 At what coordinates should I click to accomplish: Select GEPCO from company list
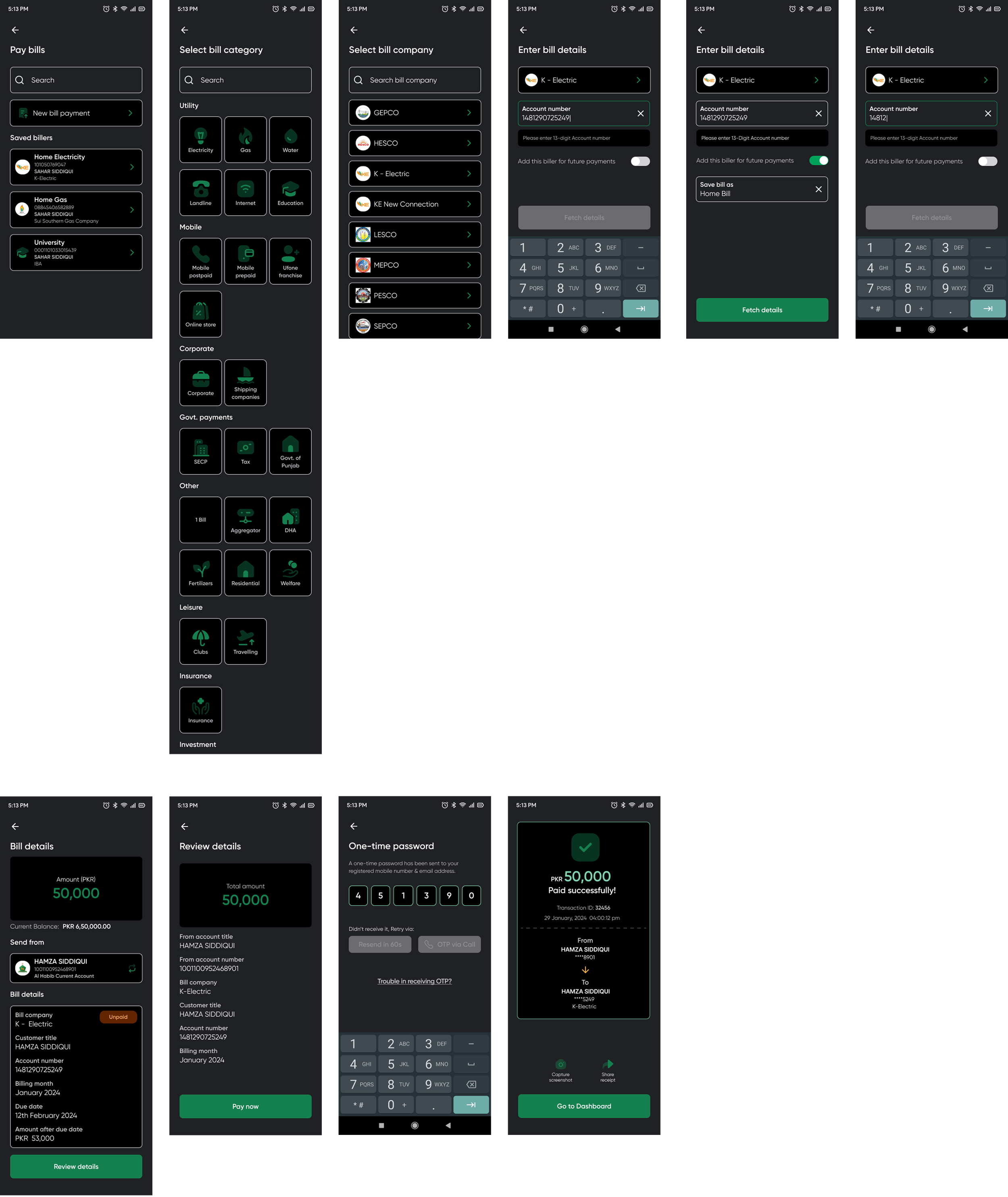414,112
